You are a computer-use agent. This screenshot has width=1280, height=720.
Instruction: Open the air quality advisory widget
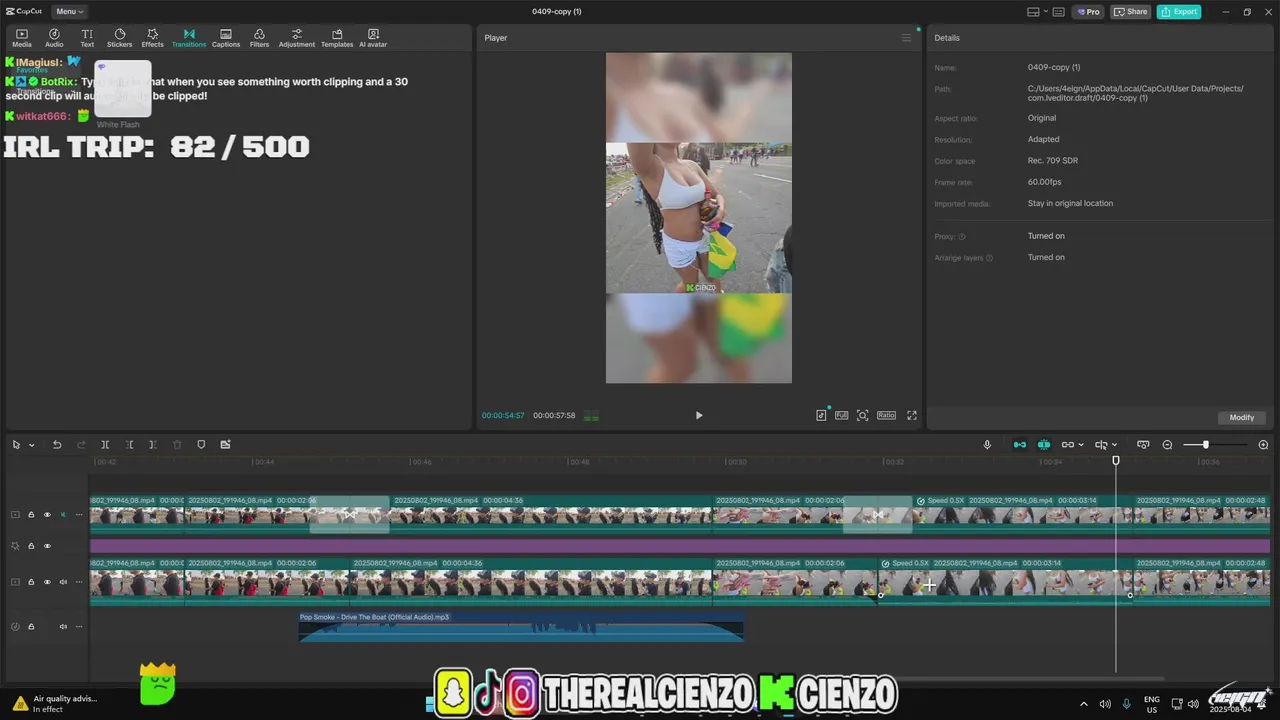coord(54,704)
